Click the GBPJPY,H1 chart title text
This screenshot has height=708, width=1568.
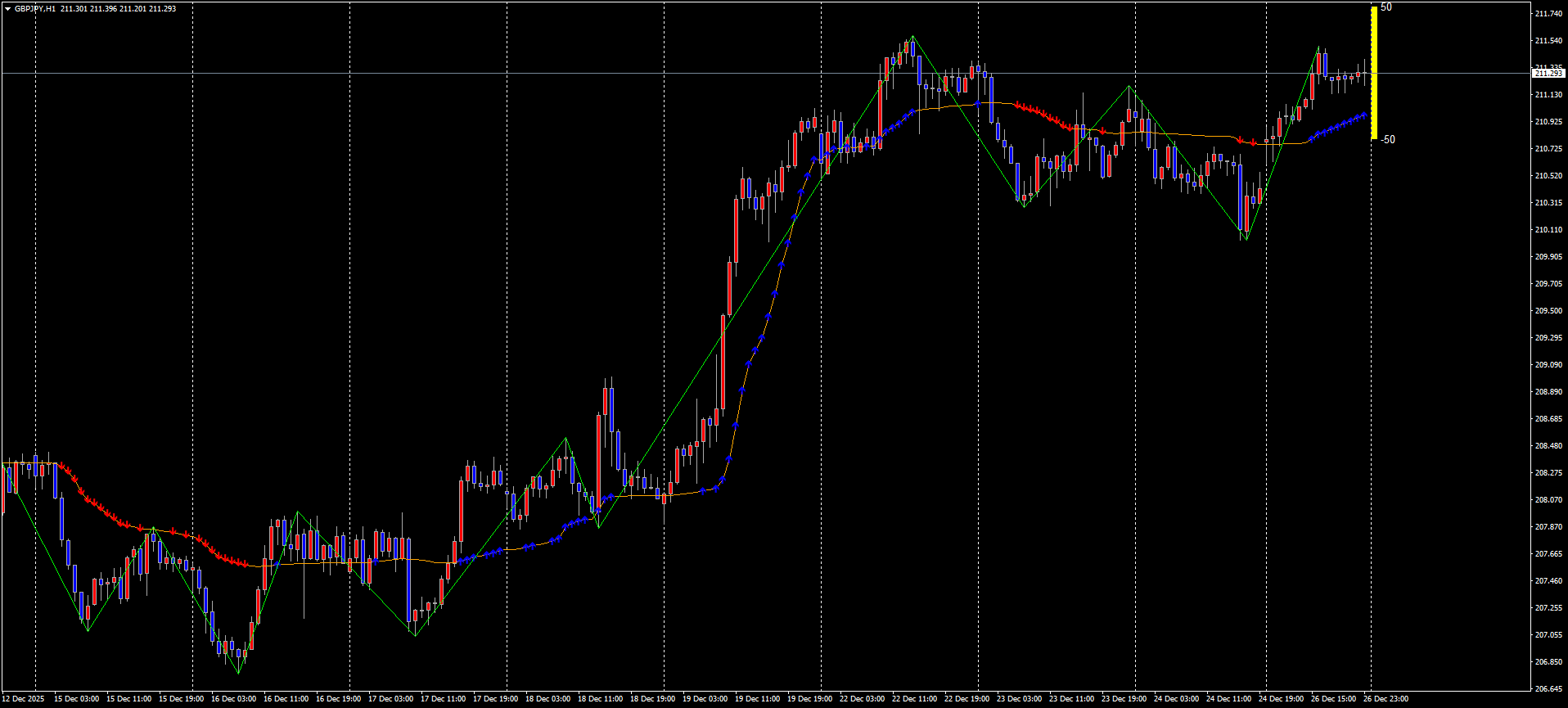click(35, 9)
